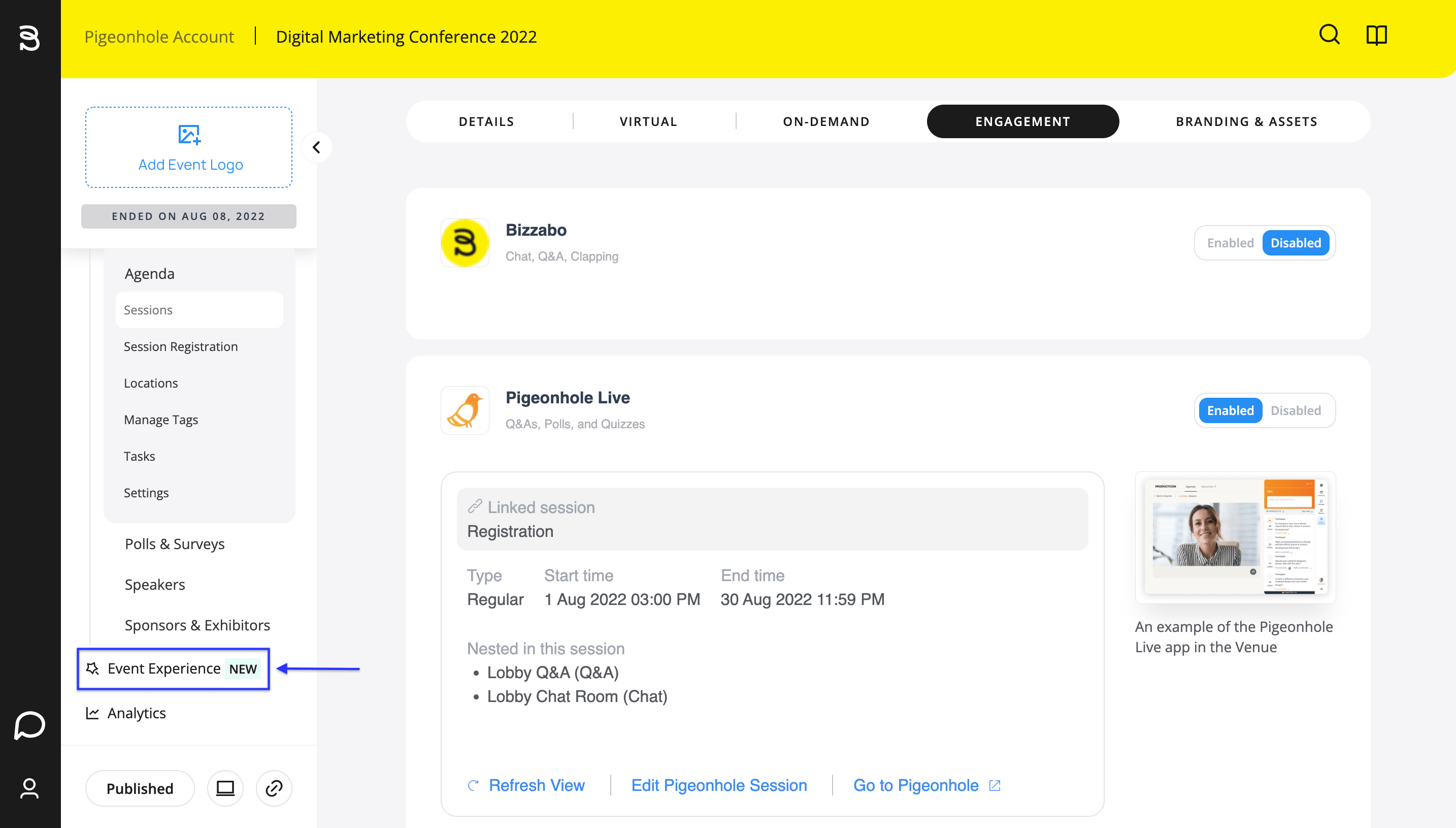This screenshot has width=1456, height=828.
Task: Select Session Registration in the sidebar
Action: (x=181, y=346)
